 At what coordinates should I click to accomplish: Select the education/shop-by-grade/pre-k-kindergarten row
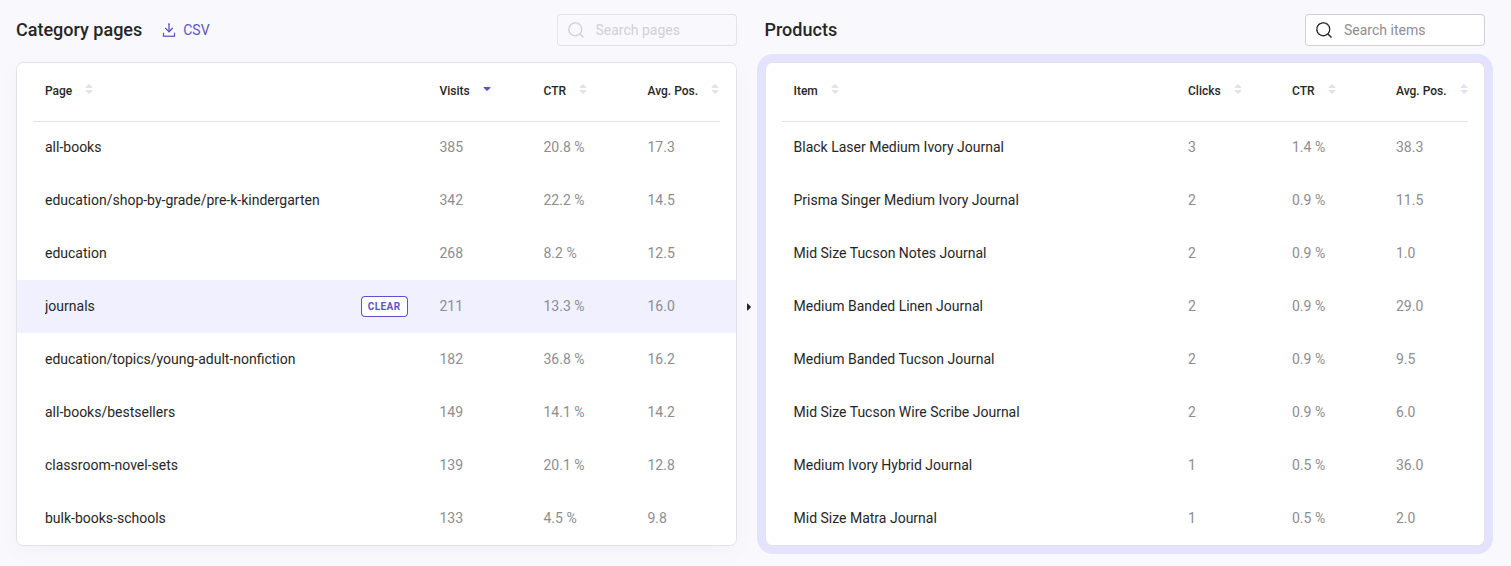click(182, 200)
